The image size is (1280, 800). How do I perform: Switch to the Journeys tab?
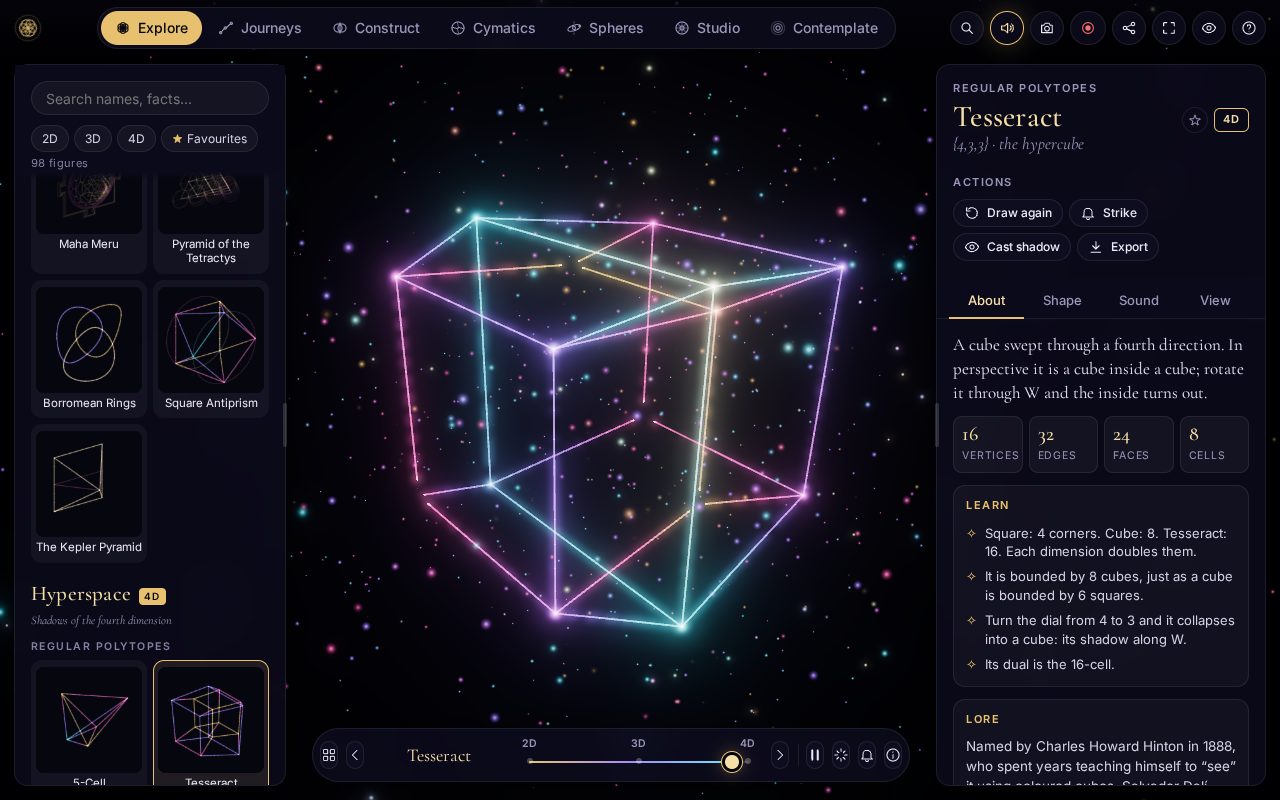pyautogui.click(x=260, y=28)
